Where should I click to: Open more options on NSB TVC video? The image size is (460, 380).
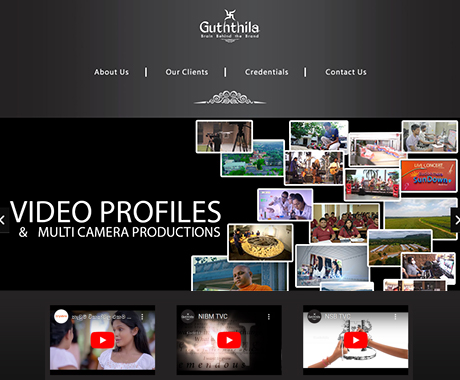click(x=395, y=317)
